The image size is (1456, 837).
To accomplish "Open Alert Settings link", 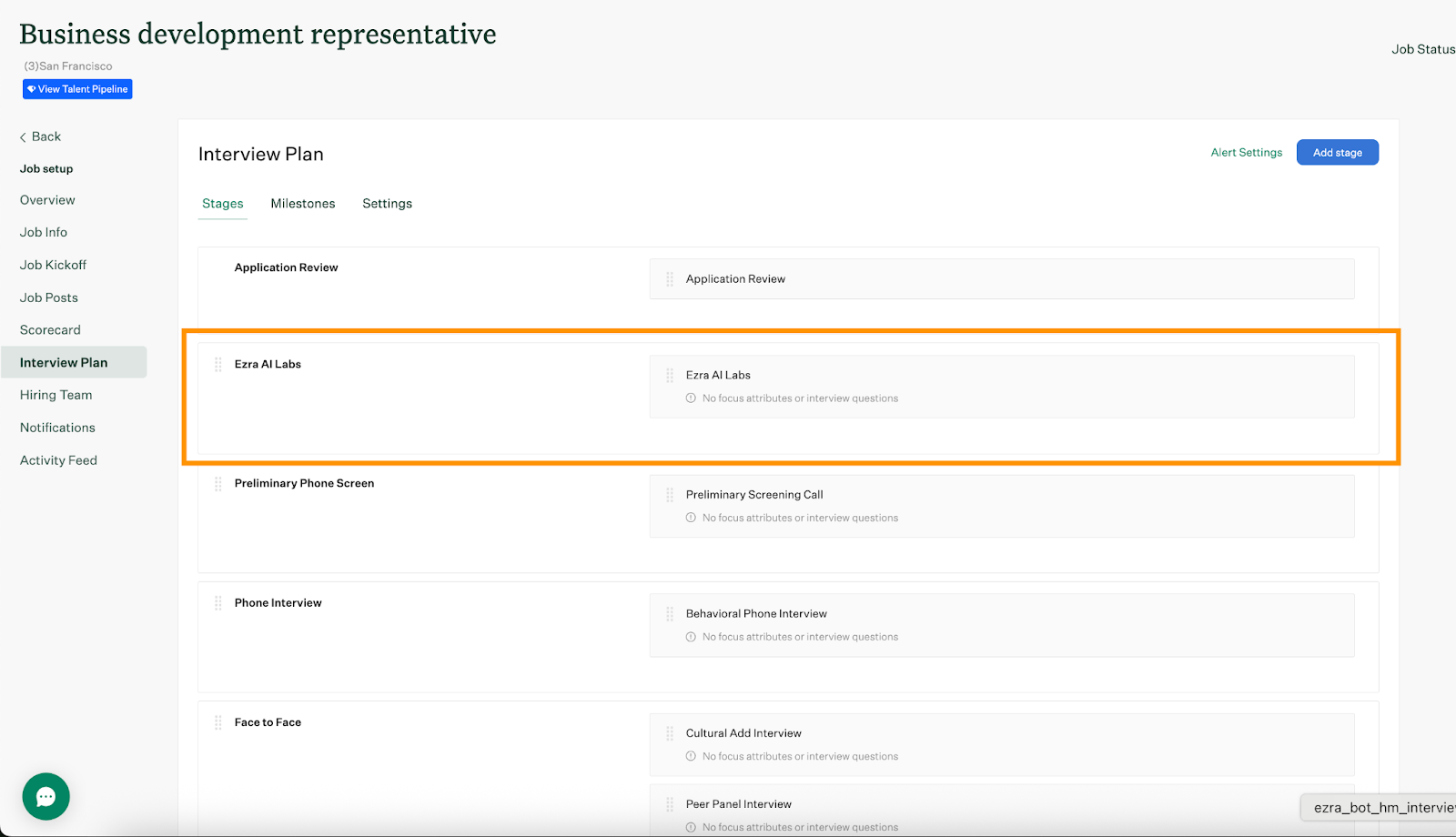I will 1246,153.
